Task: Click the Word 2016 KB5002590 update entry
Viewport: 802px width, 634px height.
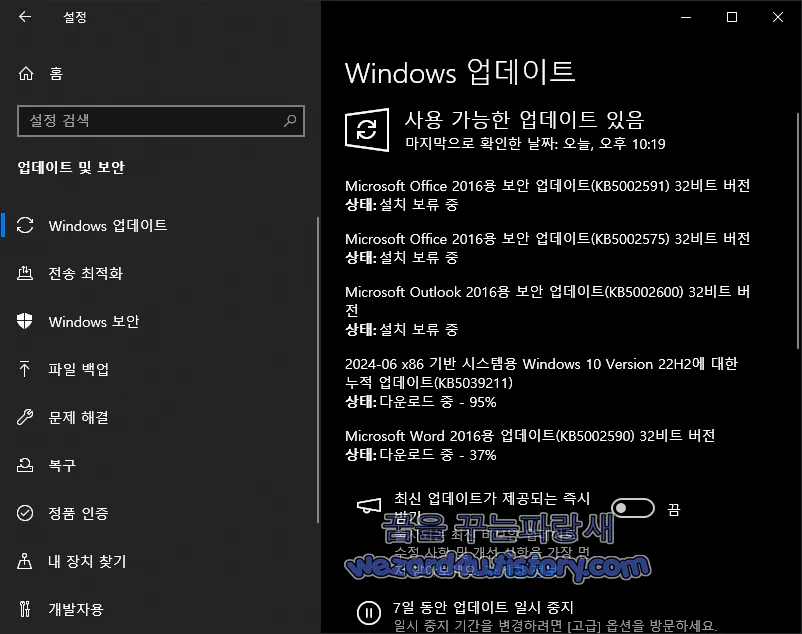Action: tap(530, 445)
